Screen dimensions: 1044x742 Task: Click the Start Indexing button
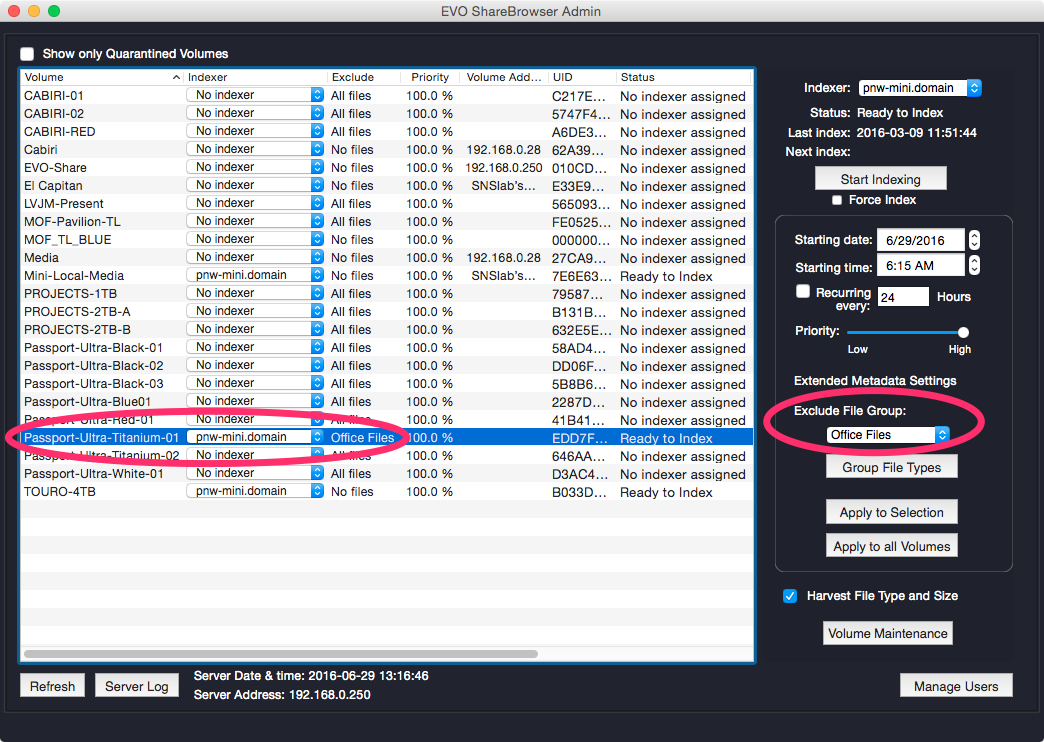click(x=880, y=179)
